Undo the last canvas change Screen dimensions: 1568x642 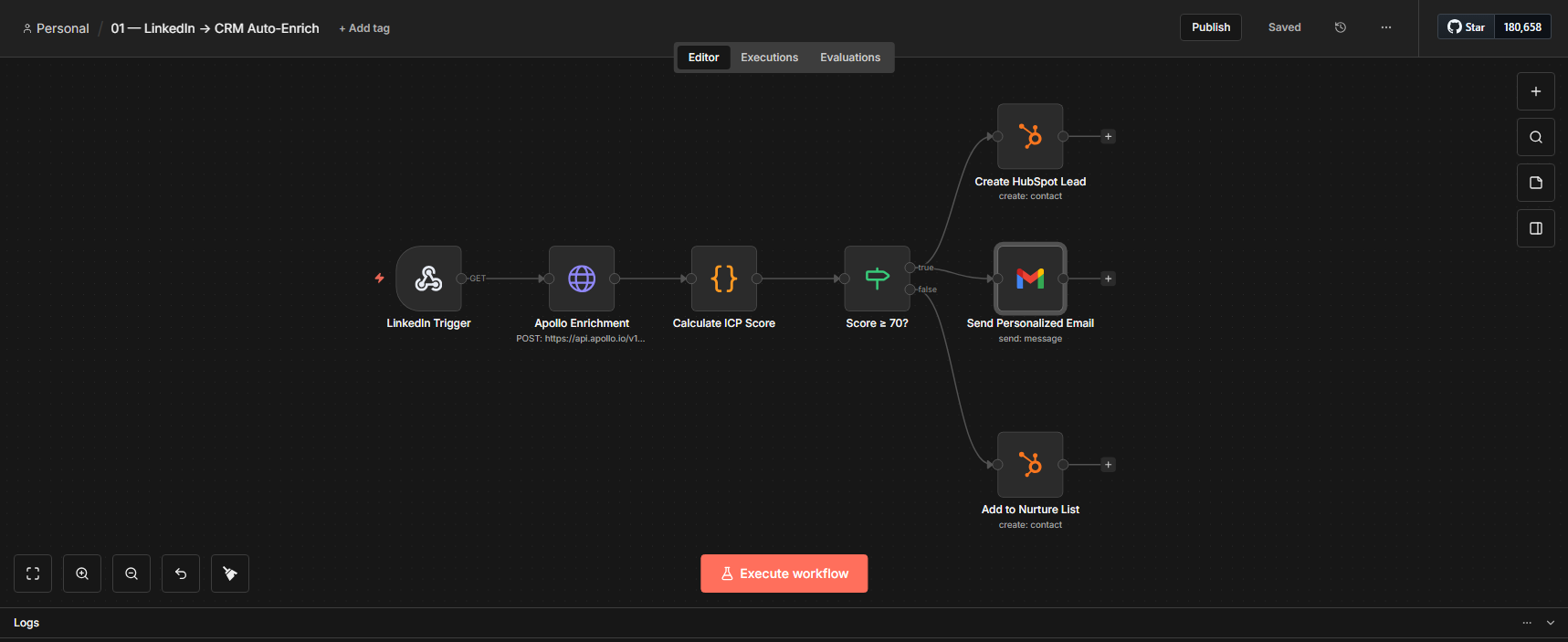(x=181, y=574)
